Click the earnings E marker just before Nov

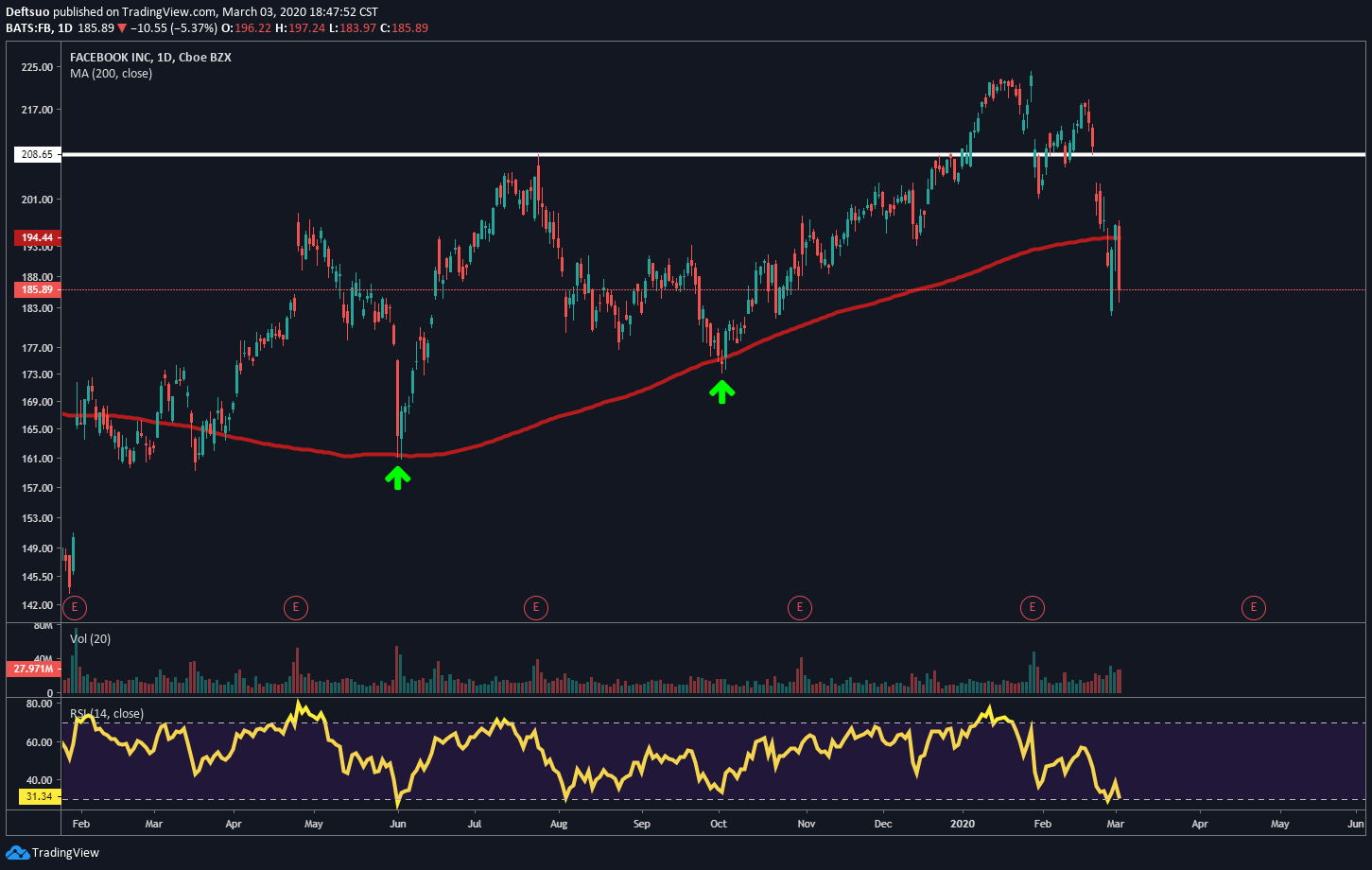[800, 607]
